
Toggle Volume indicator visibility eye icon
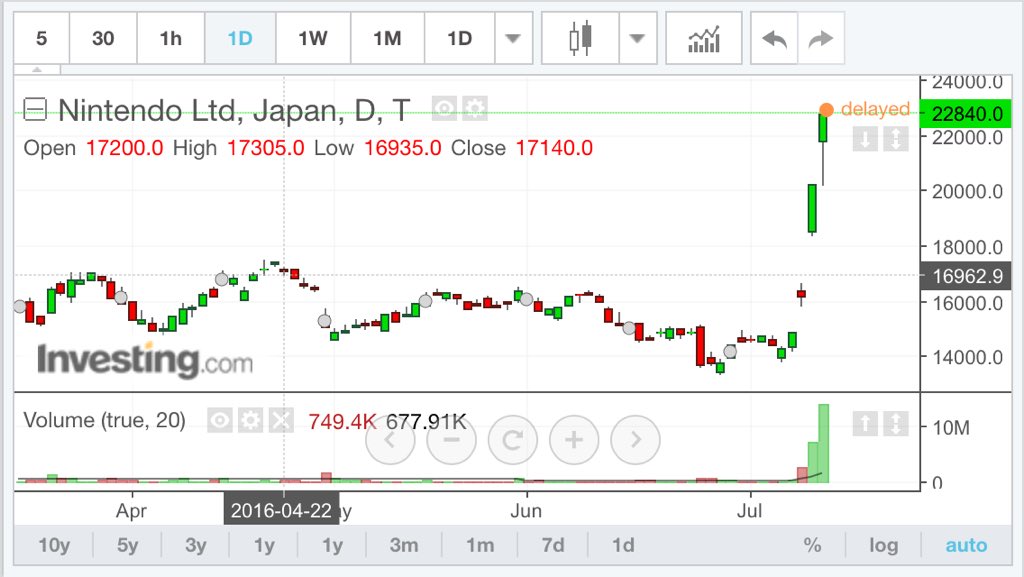coord(220,420)
